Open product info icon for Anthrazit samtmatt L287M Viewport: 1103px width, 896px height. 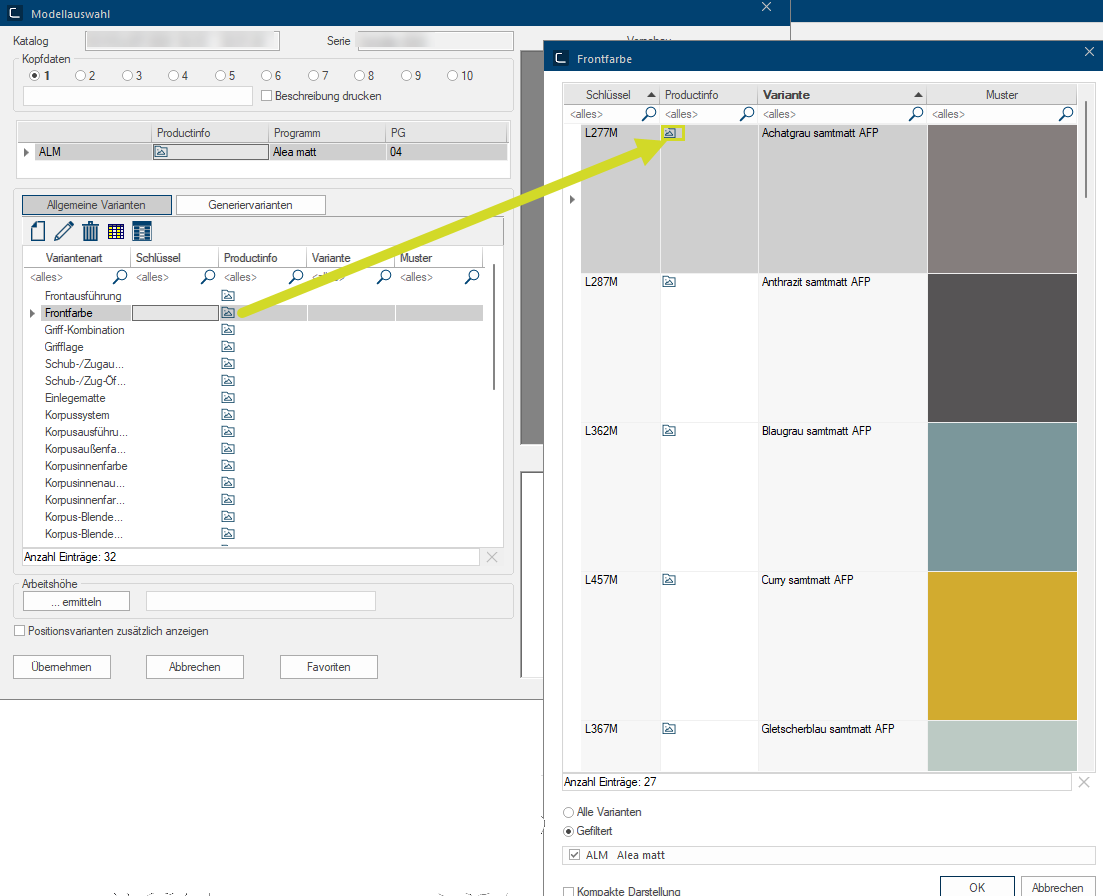tap(669, 282)
